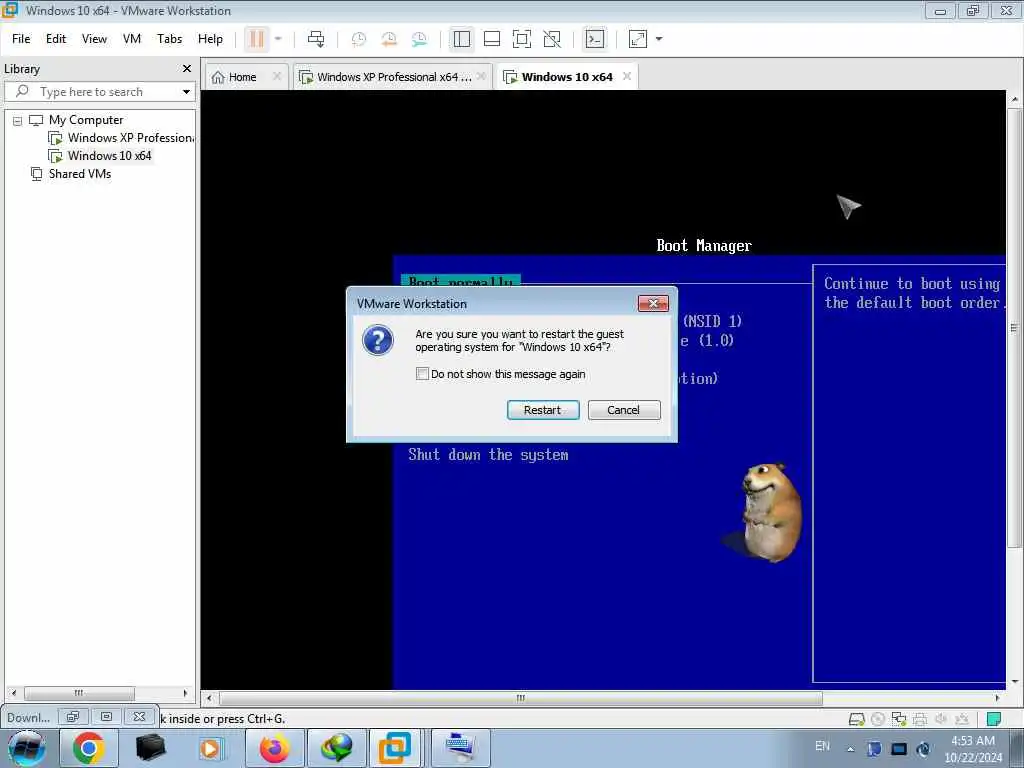Click the Stretch Guest toolbar icon
Image resolution: width=1024 pixels, height=768 pixels.
click(x=638, y=39)
